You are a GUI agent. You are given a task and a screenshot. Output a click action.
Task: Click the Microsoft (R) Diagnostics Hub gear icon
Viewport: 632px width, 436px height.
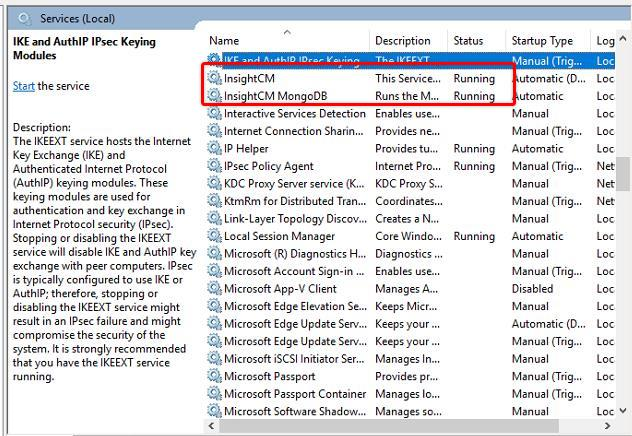(214, 254)
